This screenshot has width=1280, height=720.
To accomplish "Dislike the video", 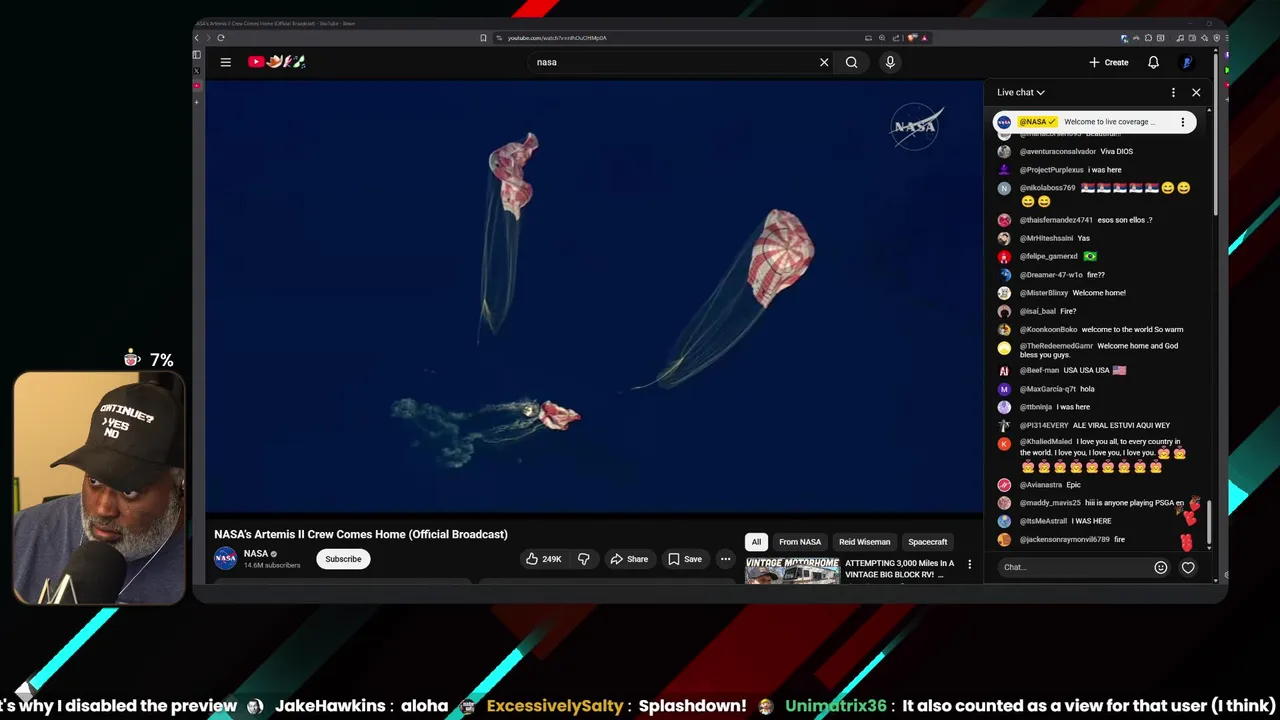I will tap(584, 559).
